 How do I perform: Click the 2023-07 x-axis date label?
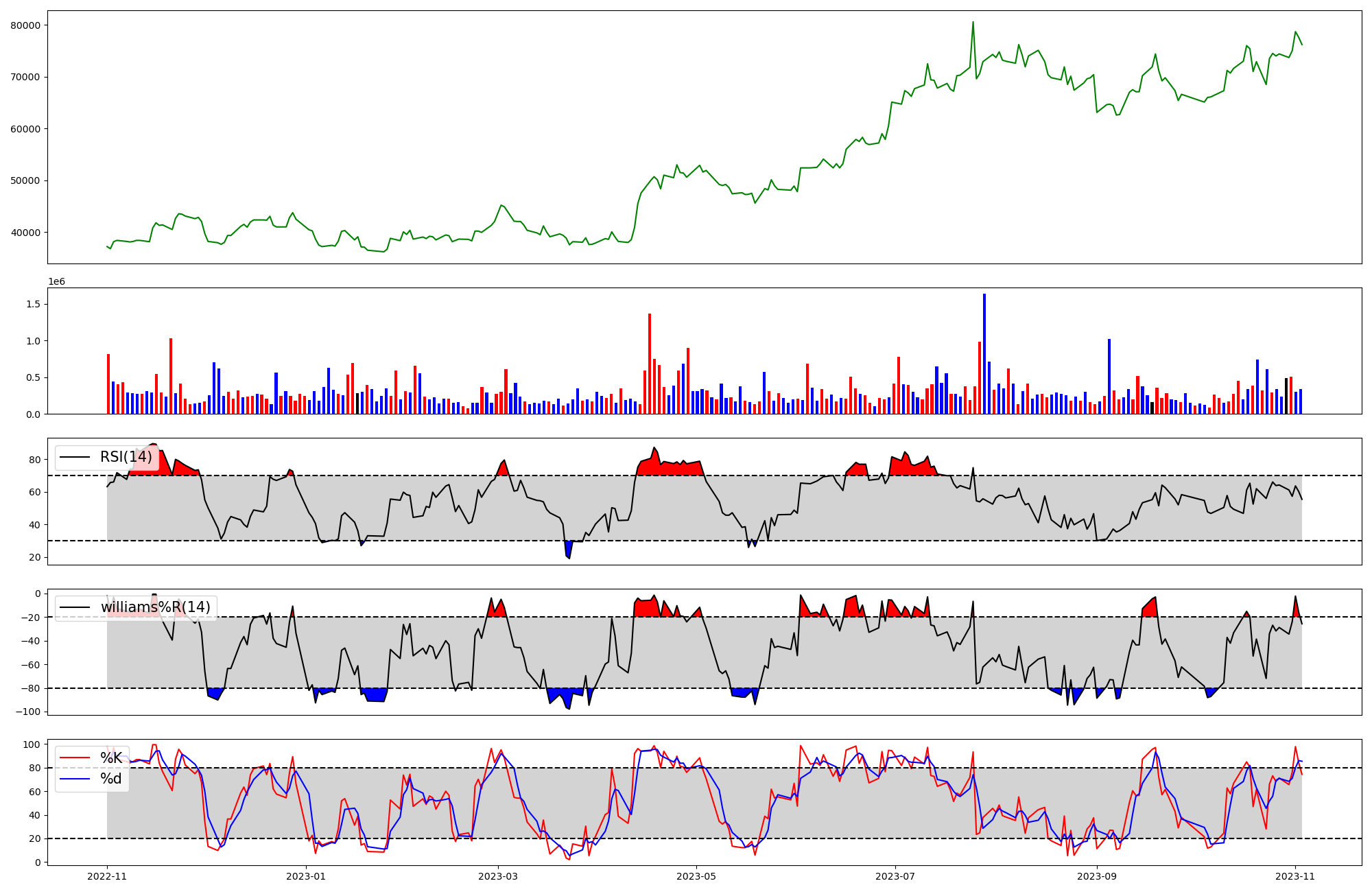point(895,876)
